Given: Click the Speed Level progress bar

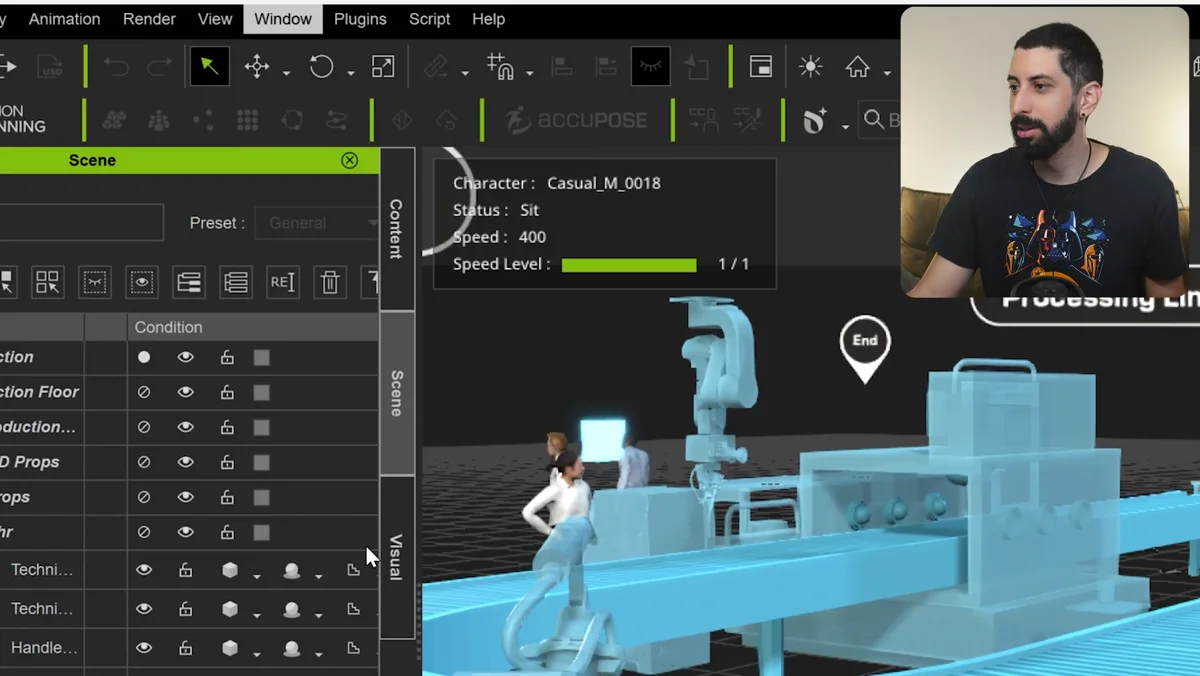Looking at the screenshot, I should (628, 264).
